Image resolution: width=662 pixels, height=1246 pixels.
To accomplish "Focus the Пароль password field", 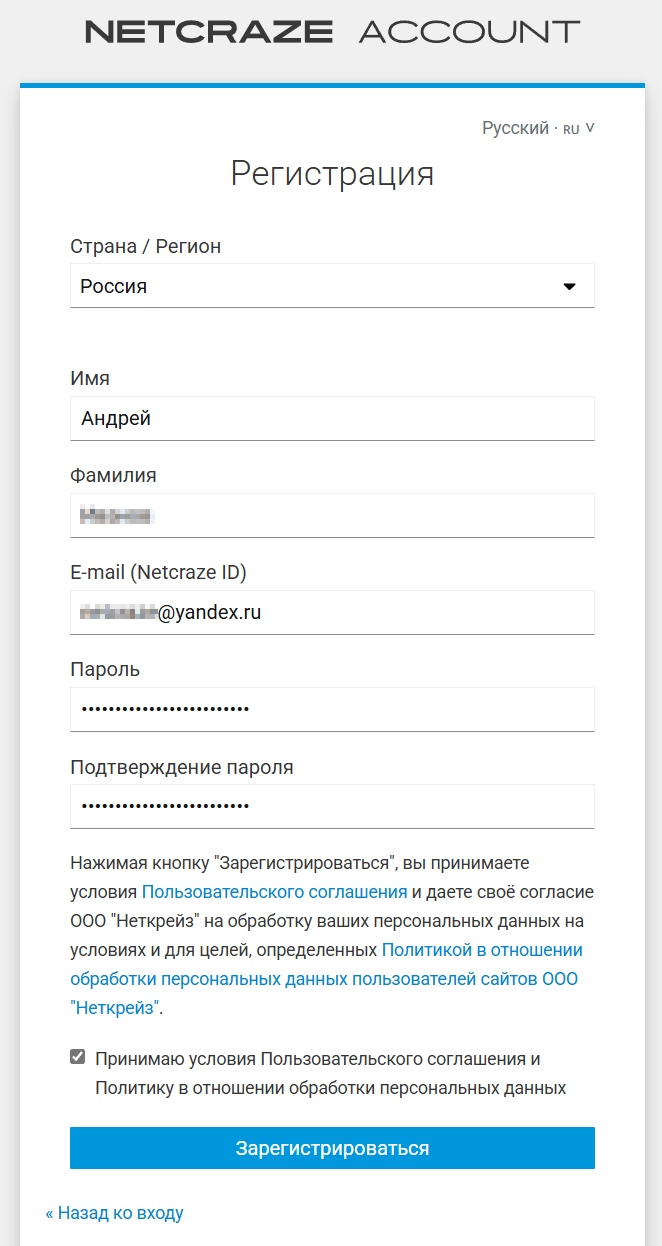I will pyautogui.click(x=332, y=709).
